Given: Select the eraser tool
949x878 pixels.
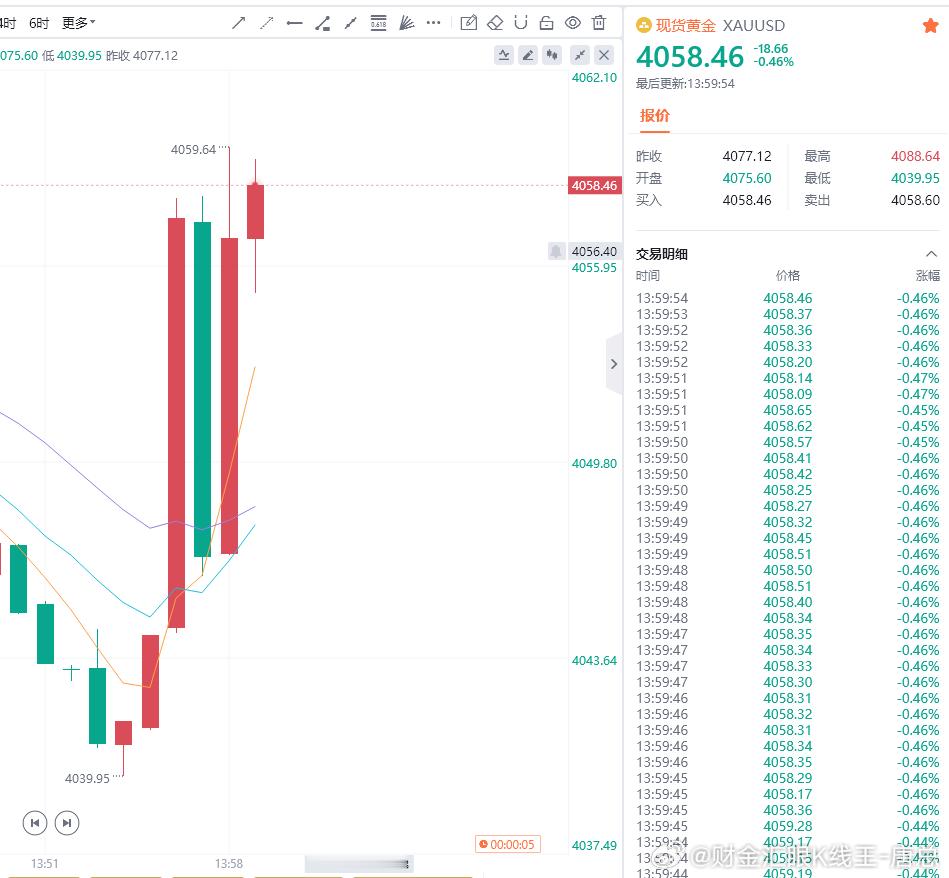Looking at the screenshot, I should (495, 23).
